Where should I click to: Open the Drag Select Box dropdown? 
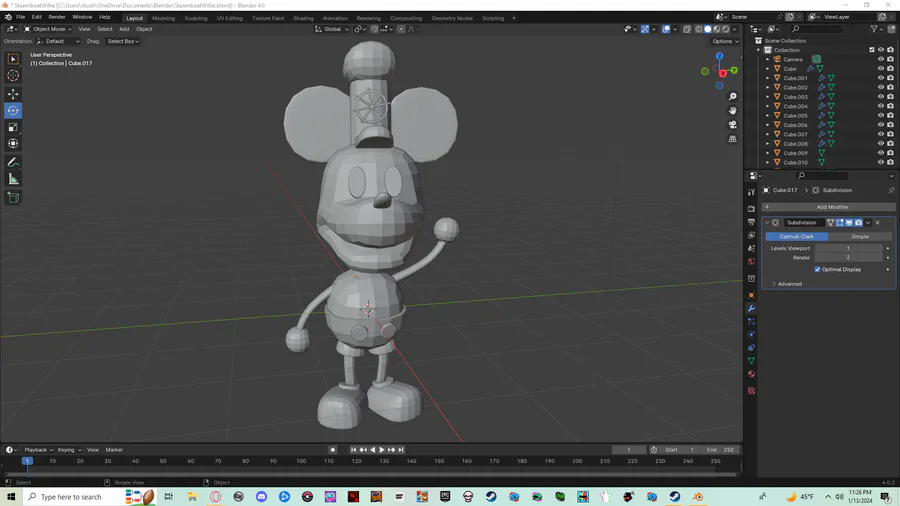(x=123, y=41)
